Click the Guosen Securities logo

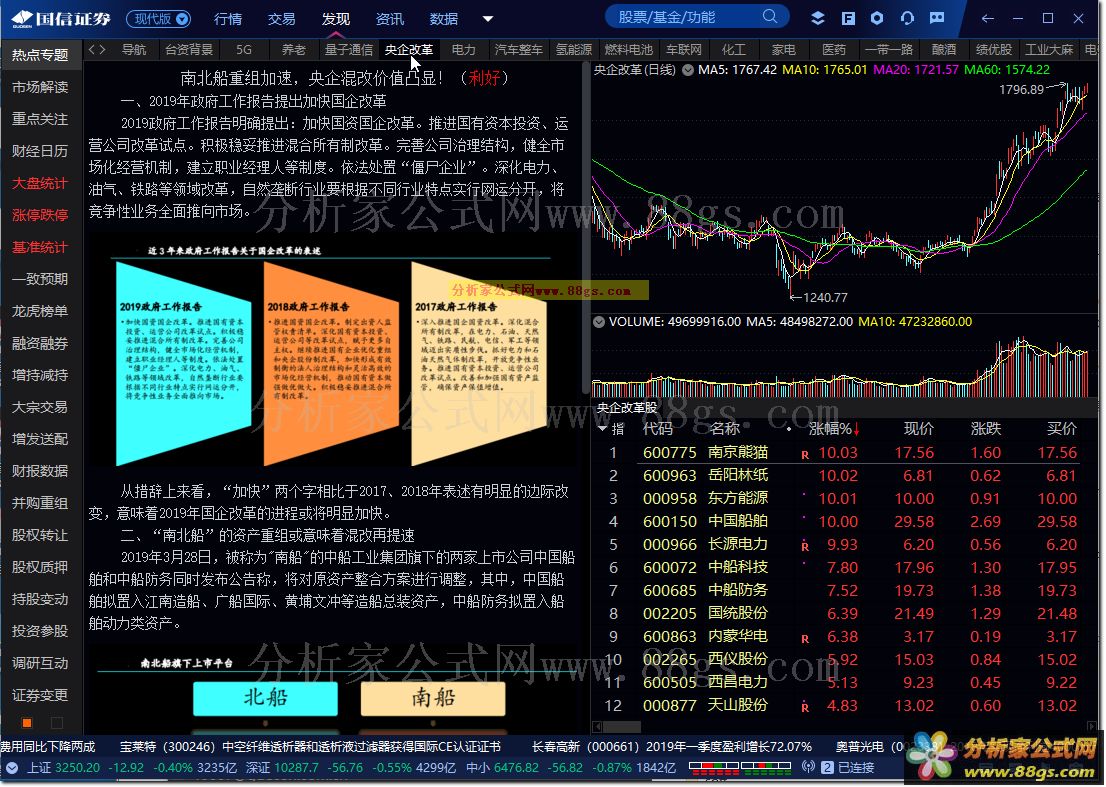61,18
